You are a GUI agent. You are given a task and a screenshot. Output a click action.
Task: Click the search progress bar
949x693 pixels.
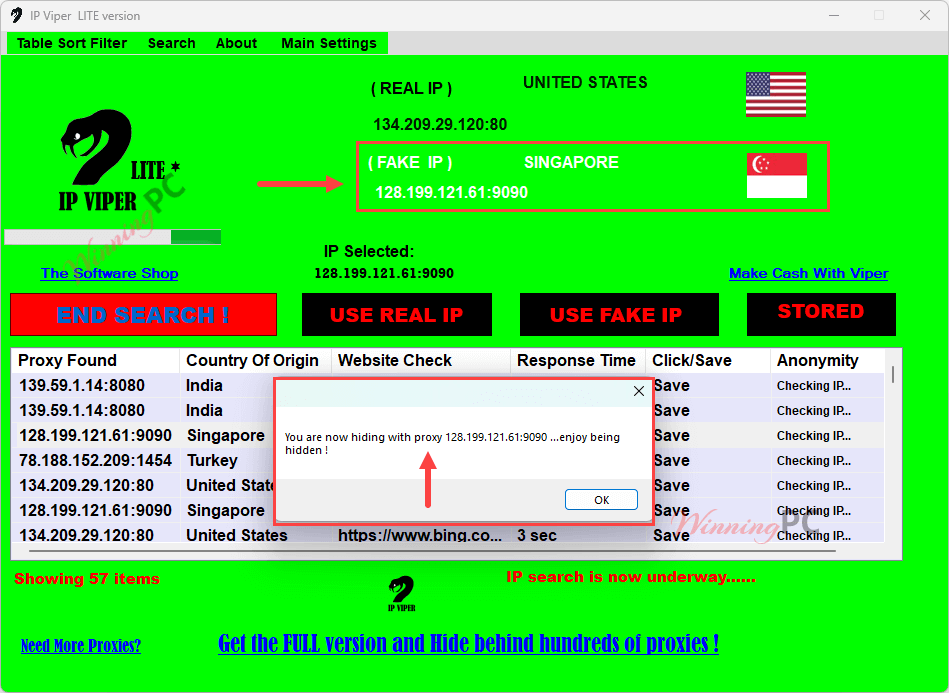pos(113,237)
